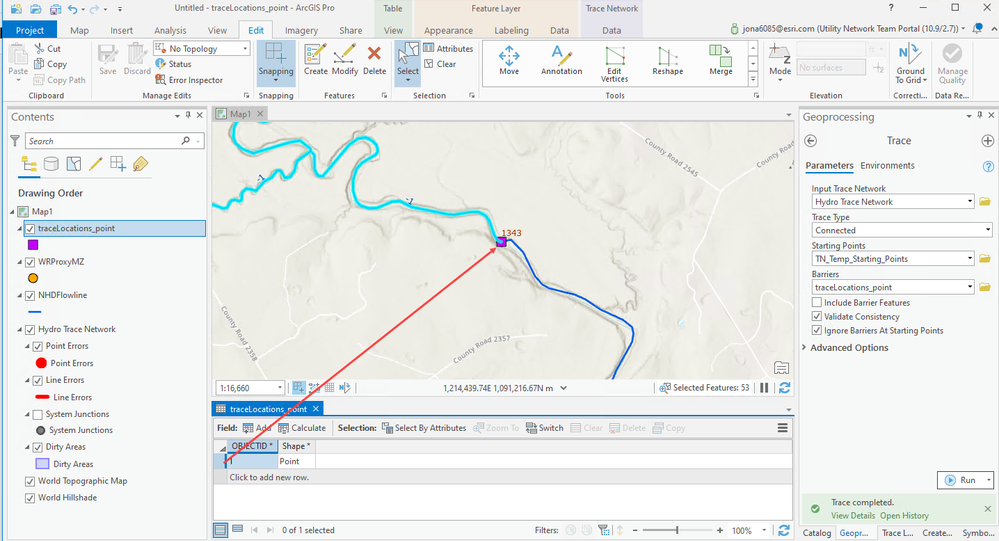Open the Labeling ribbon tab
Screen dimensions: 999x541
tap(511, 30)
